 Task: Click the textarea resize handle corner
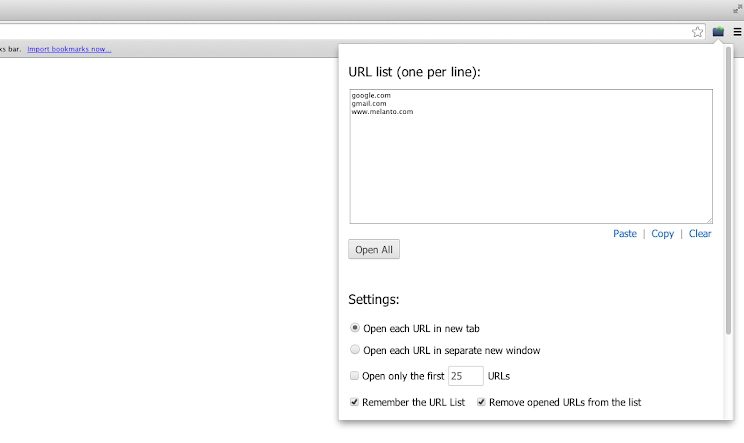(x=709, y=220)
